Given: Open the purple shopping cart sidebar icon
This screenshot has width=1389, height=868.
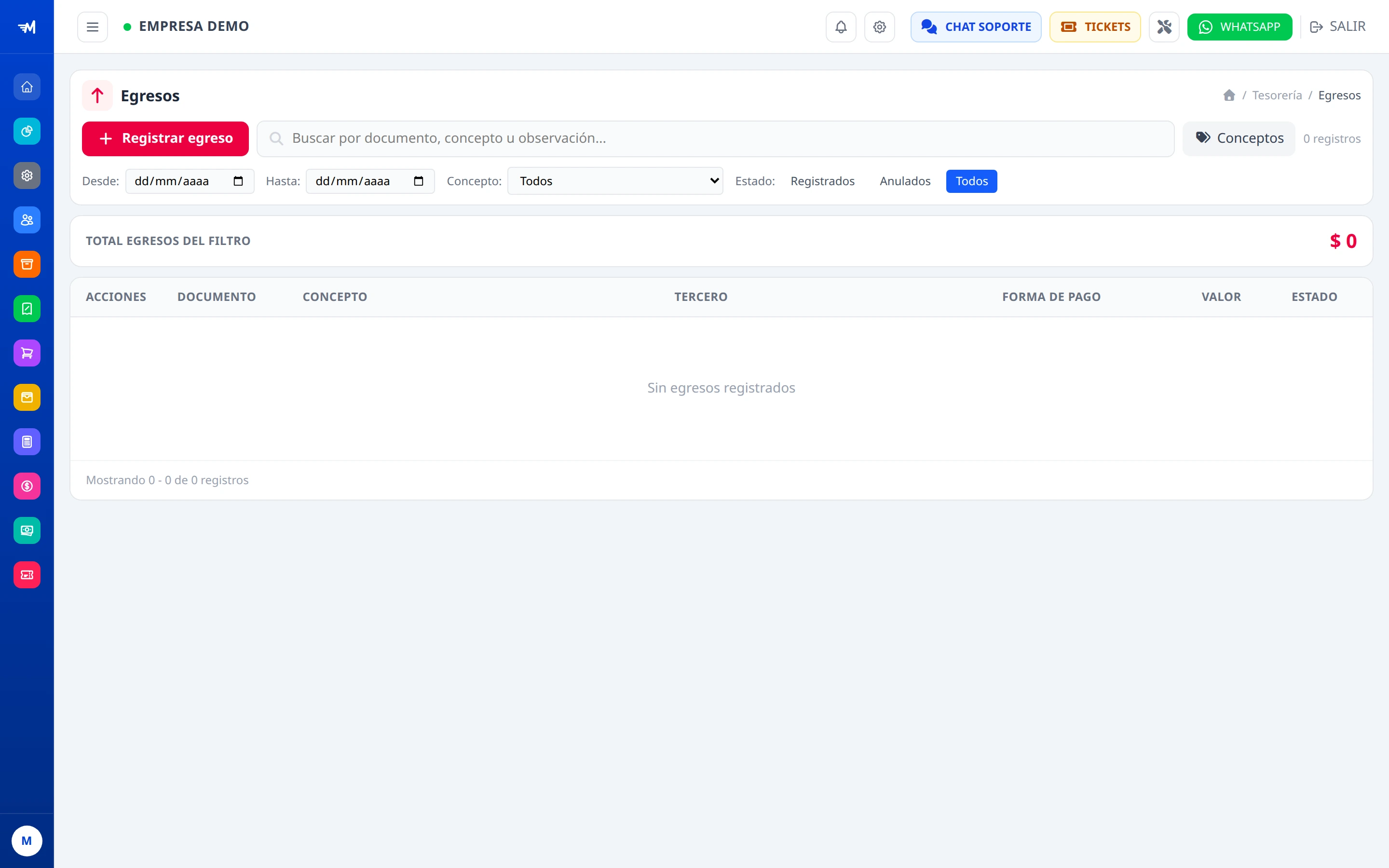Looking at the screenshot, I should 27,353.
